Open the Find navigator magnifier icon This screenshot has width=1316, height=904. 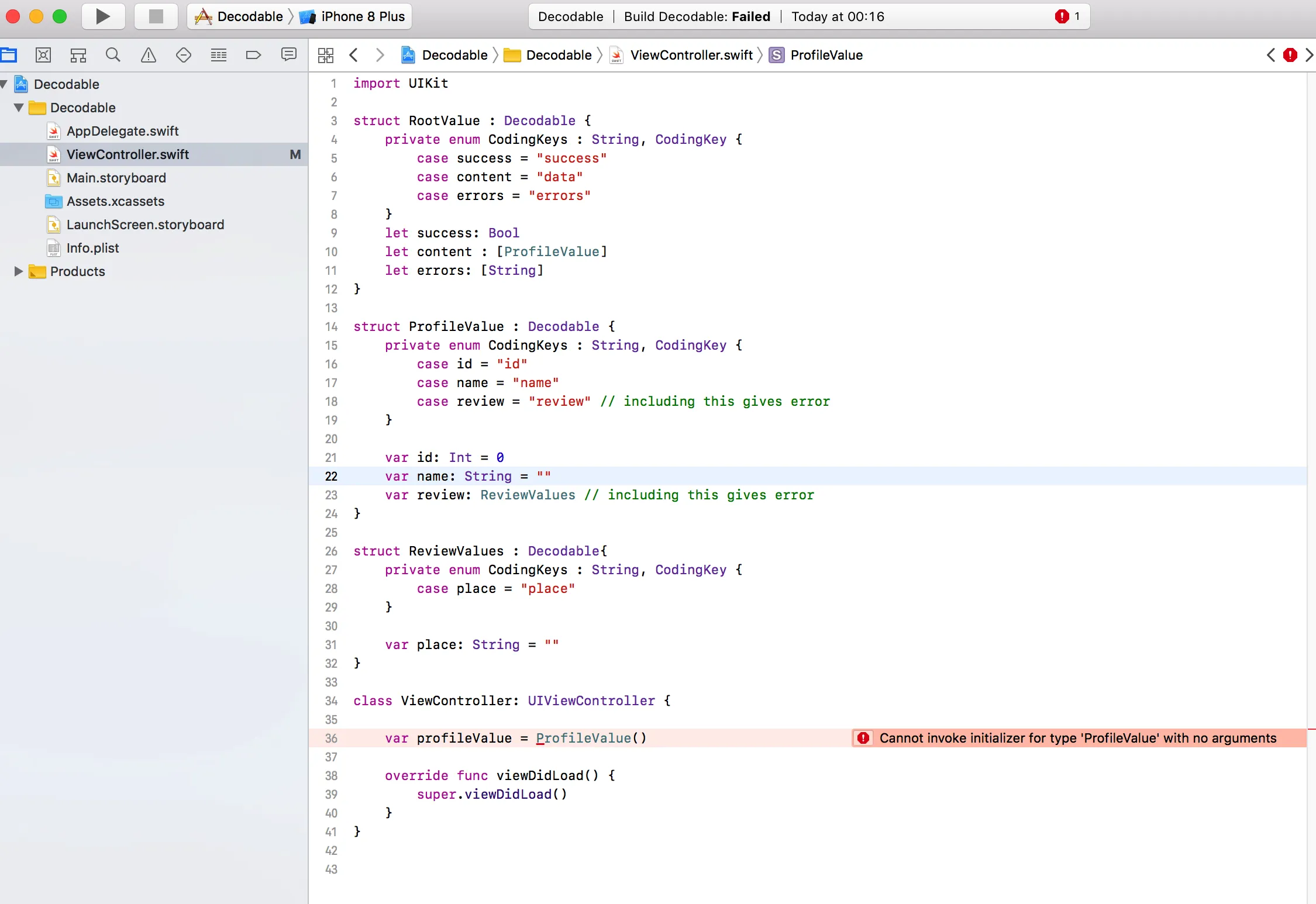tap(113, 55)
